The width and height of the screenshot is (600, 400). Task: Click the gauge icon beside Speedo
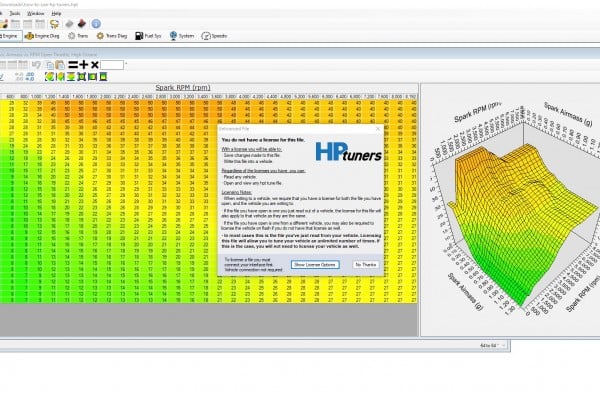pyautogui.click(x=206, y=36)
